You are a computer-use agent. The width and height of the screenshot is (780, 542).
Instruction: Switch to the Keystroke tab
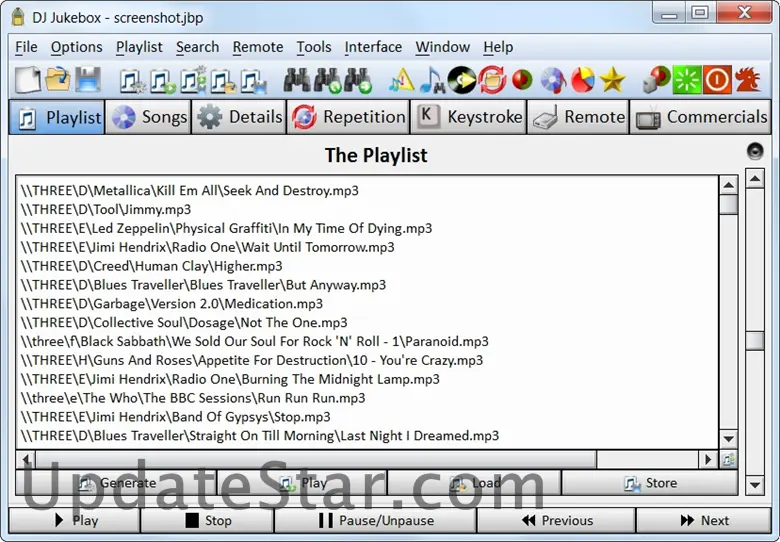pos(468,117)
